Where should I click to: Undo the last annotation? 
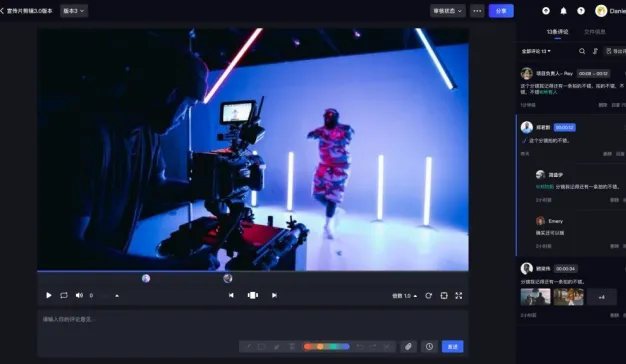coord(359,346)
